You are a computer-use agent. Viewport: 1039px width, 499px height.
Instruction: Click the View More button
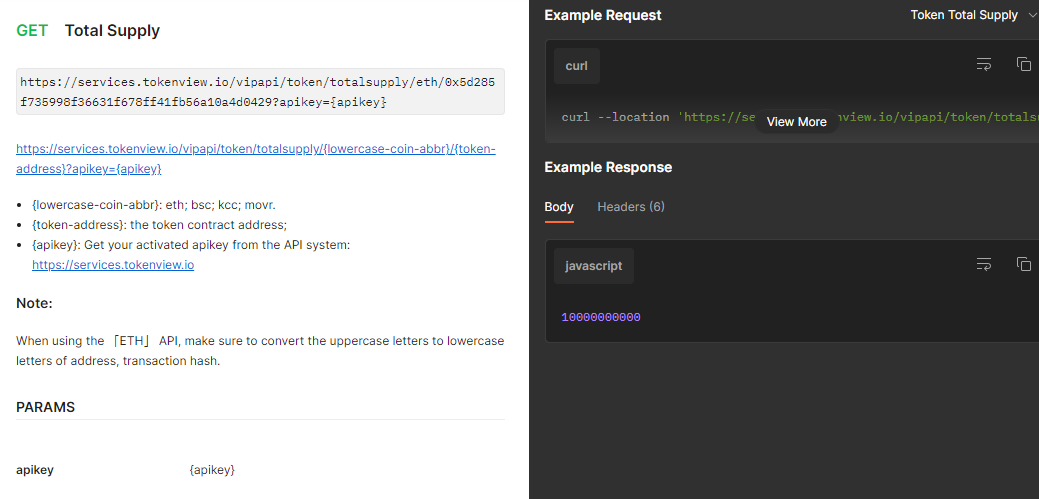click(x=796, y=121)
